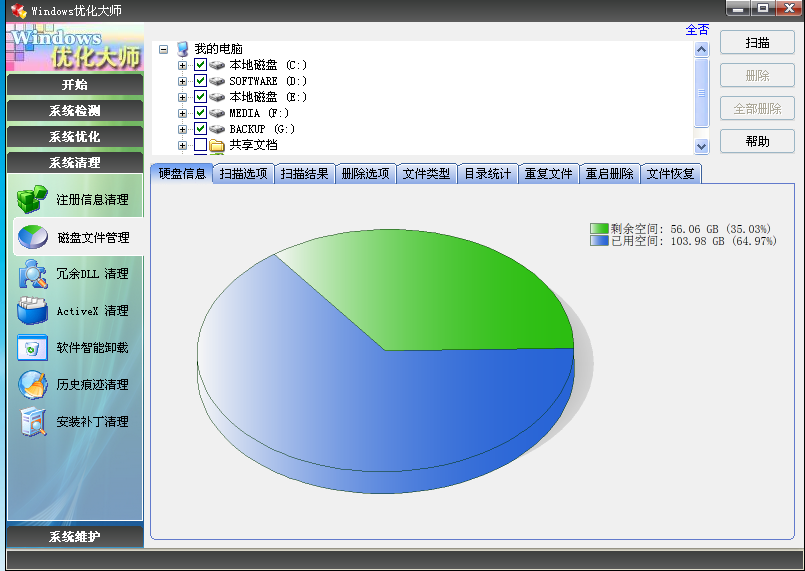This screenshot has width=805, height=571.
Task: Click the 全否 deselect-all link
Action: (x=697, y=30)
